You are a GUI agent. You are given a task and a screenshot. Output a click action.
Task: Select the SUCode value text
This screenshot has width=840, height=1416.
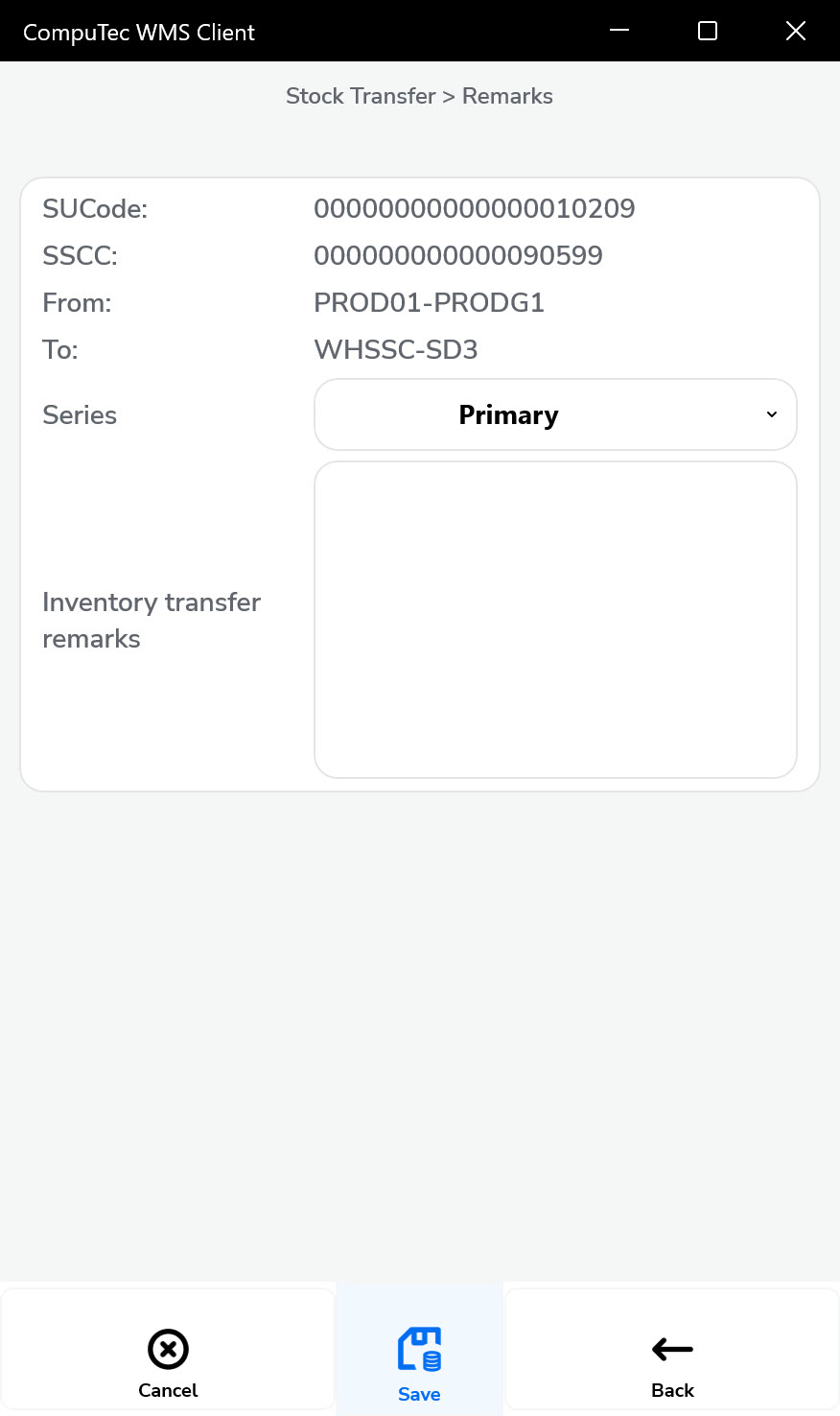tap(475, 208)
